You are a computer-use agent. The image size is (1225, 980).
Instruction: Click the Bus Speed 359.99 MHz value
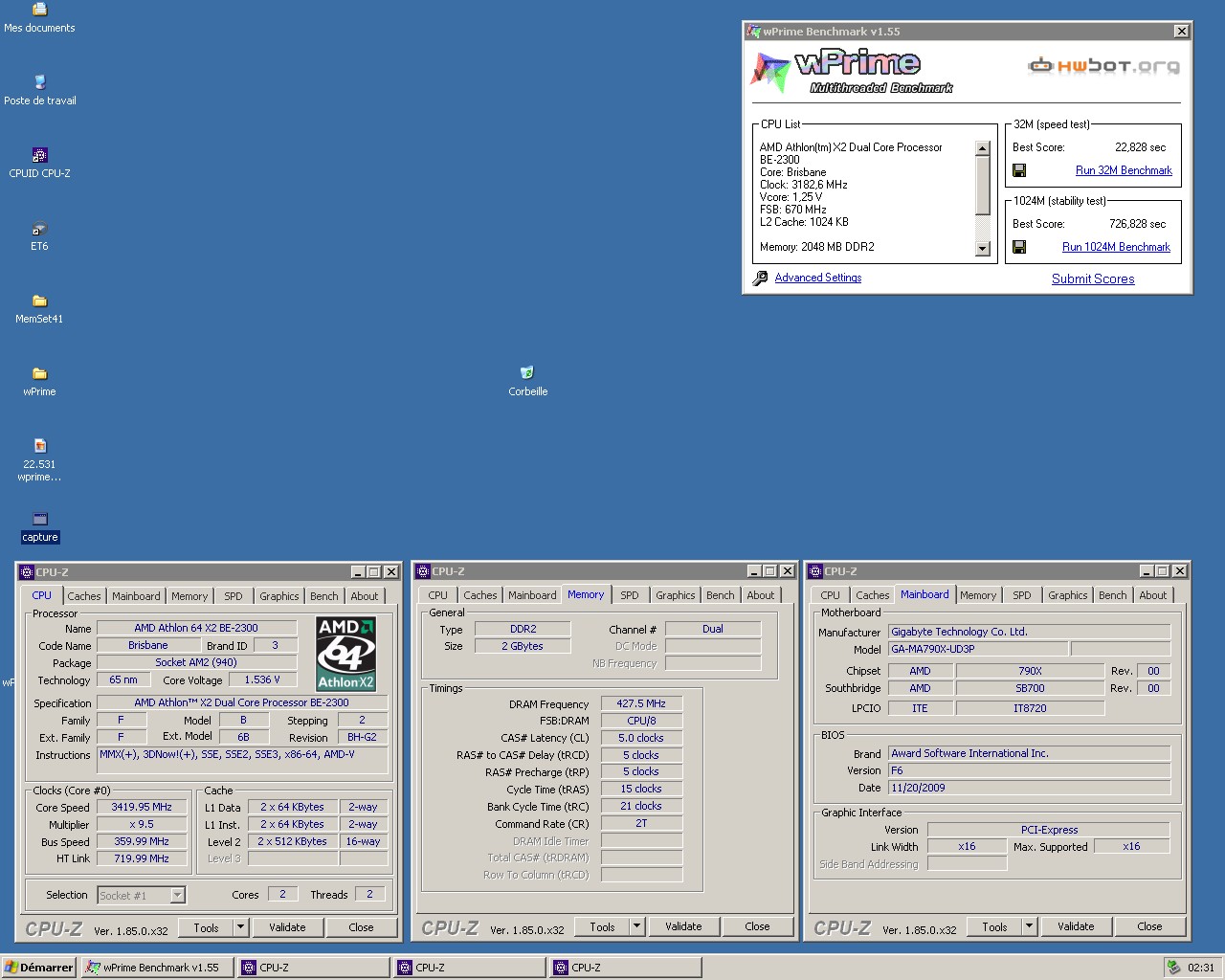coord(142,841)
